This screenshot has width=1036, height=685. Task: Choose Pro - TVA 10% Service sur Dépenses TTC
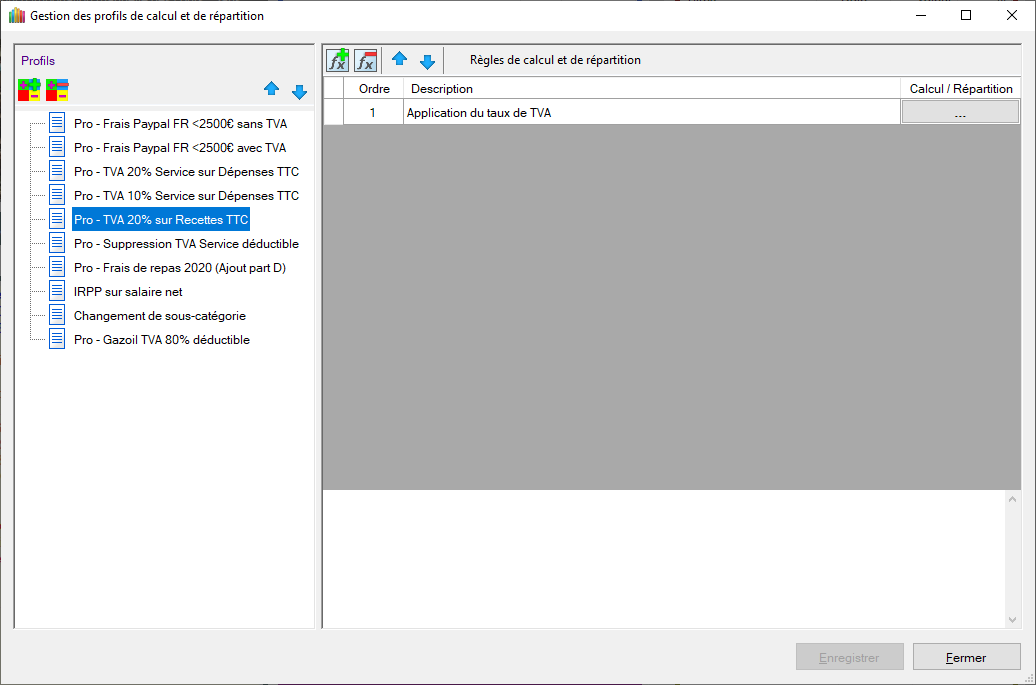pos(186,196)
